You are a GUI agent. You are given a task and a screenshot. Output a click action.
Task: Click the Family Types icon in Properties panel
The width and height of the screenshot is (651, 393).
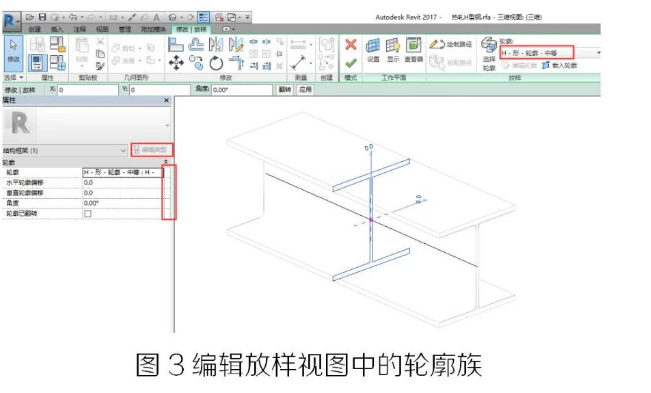click(x=58, y=63)
